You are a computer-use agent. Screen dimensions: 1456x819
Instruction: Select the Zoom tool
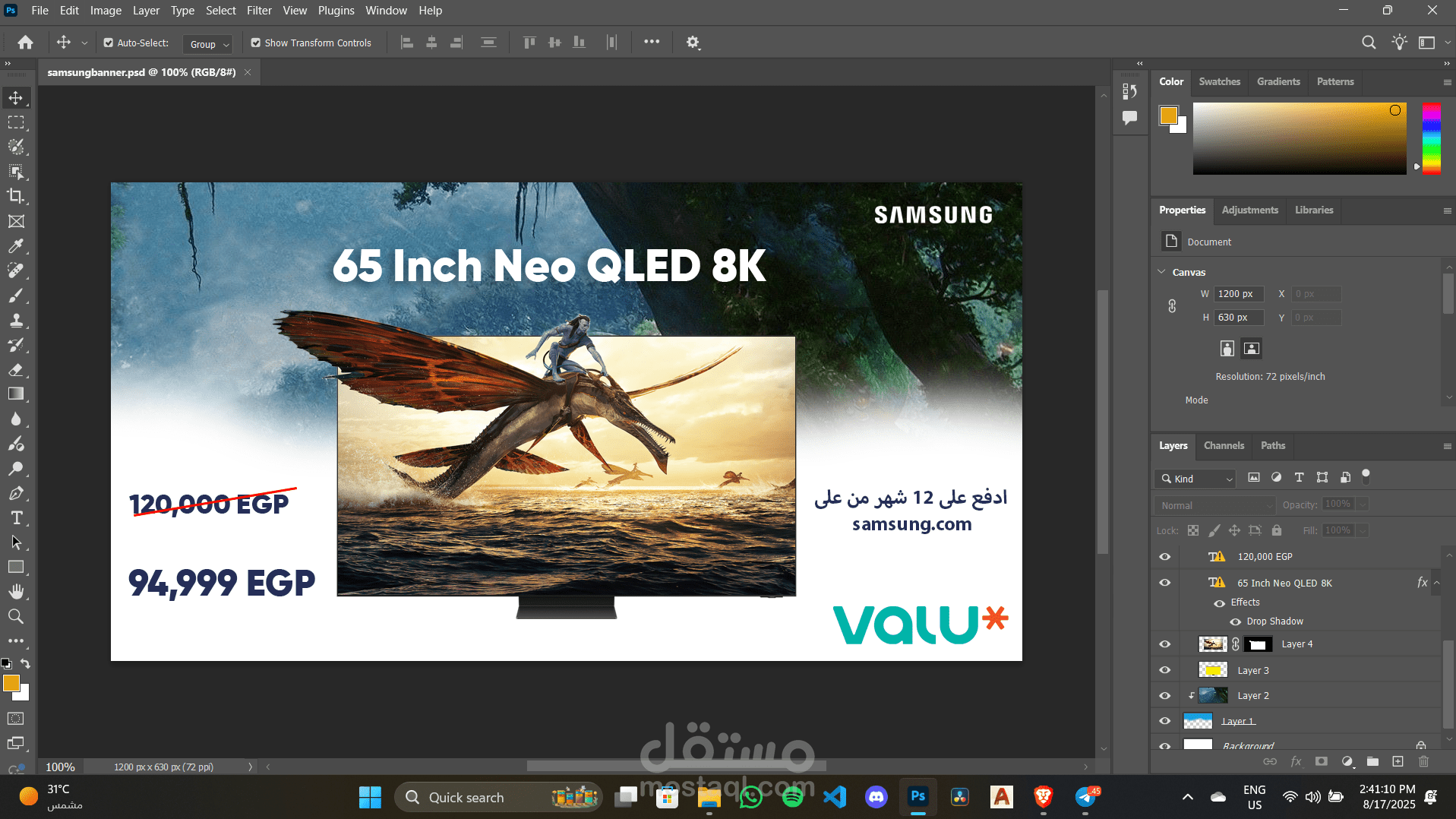16,616
